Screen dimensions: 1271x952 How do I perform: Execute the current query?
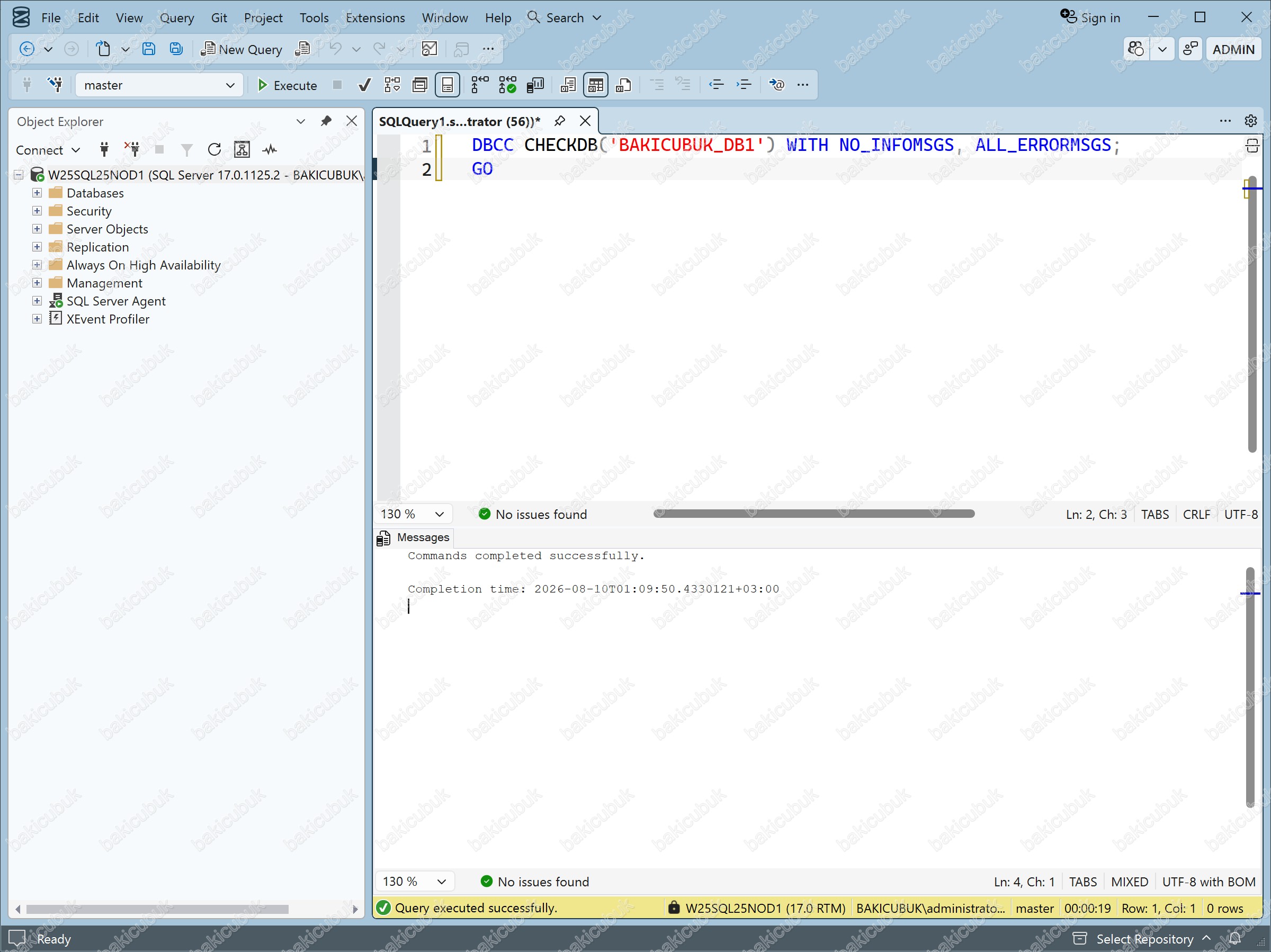click(x=287, y=85)
